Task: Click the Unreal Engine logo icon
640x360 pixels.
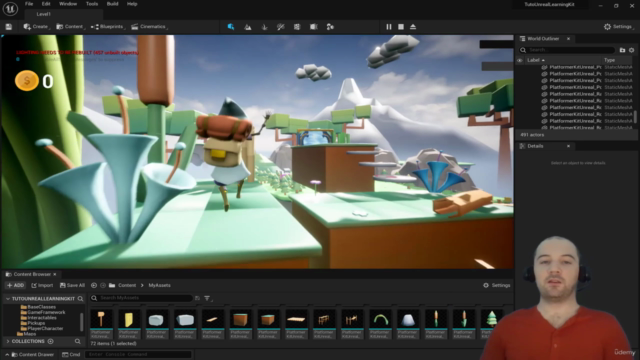Action: [10, 9]
